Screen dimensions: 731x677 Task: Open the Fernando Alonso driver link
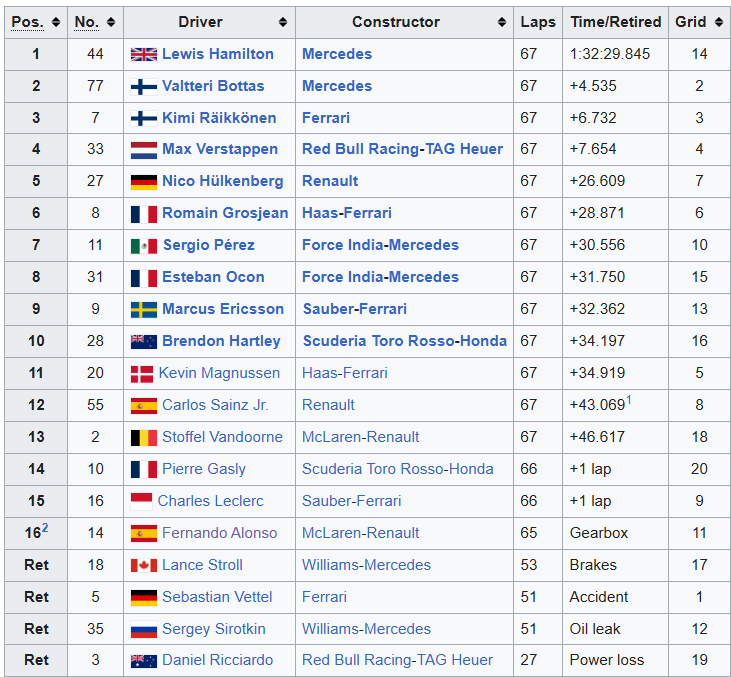pos(220,532)
